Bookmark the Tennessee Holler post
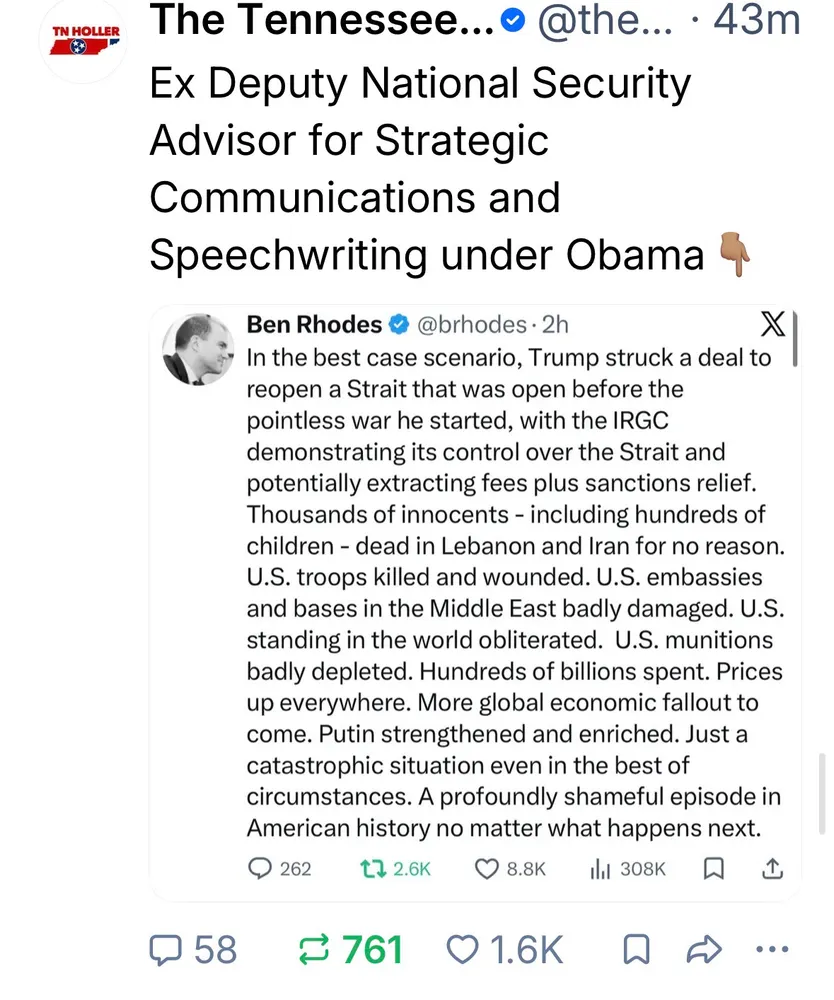Screen dimensions: 834x1000 (636, 948)
